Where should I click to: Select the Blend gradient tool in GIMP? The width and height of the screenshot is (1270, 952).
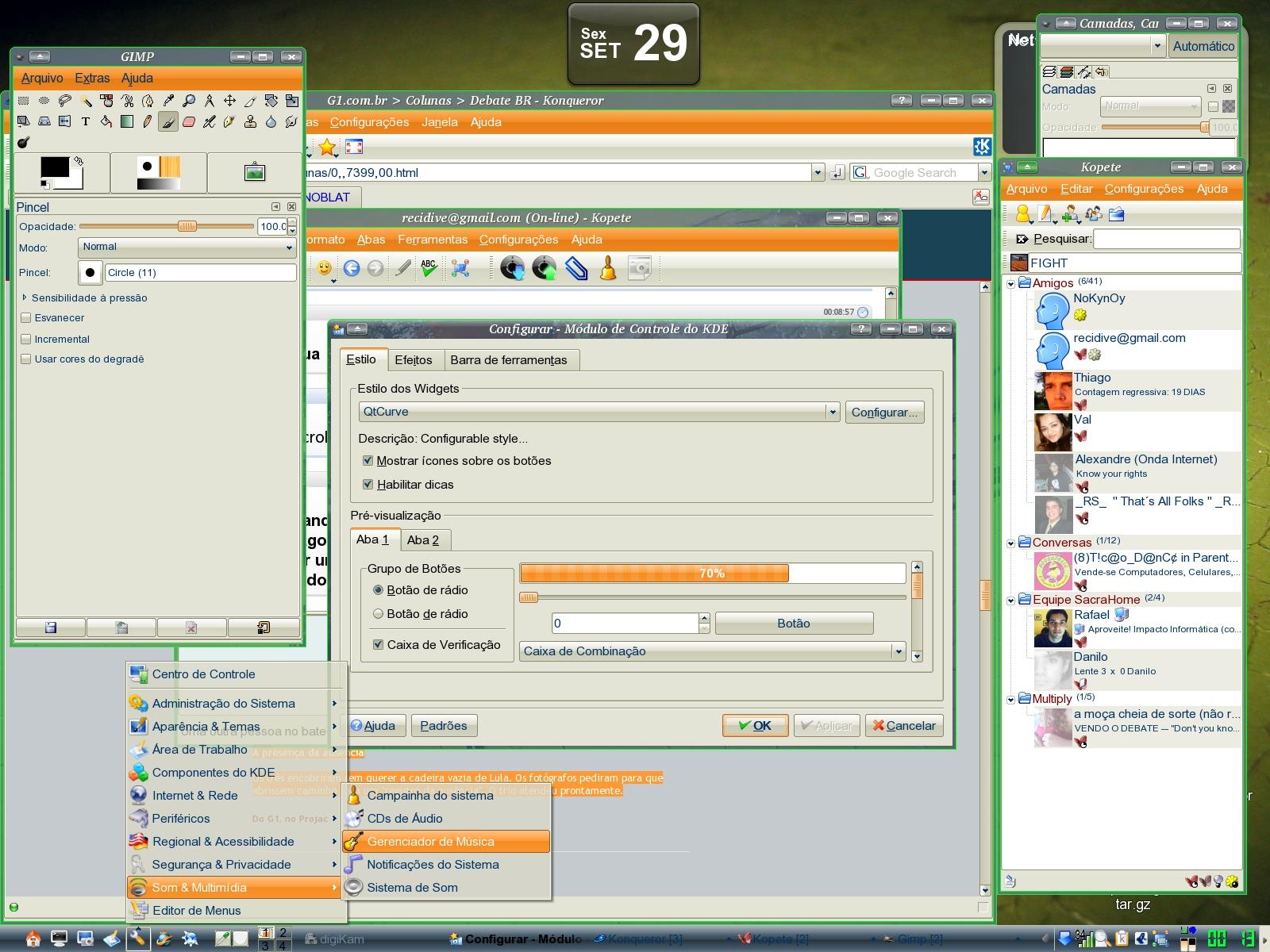click(127, 121)
